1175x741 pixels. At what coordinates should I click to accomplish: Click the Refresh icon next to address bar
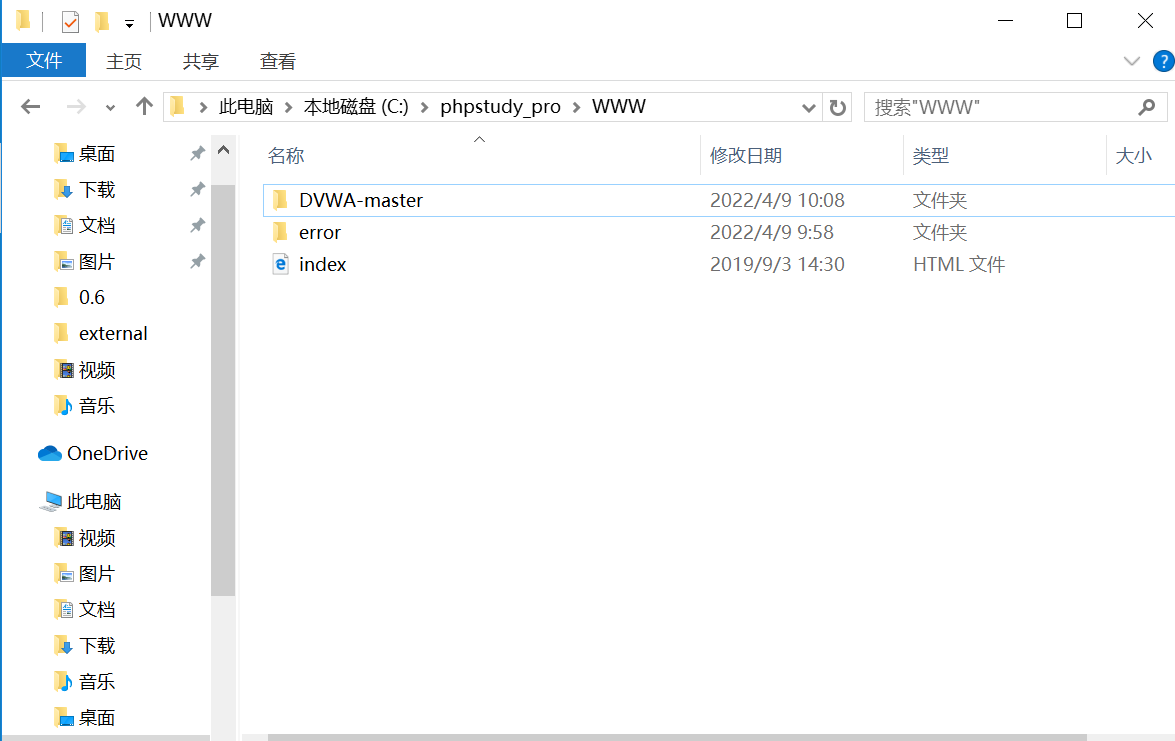838,107
